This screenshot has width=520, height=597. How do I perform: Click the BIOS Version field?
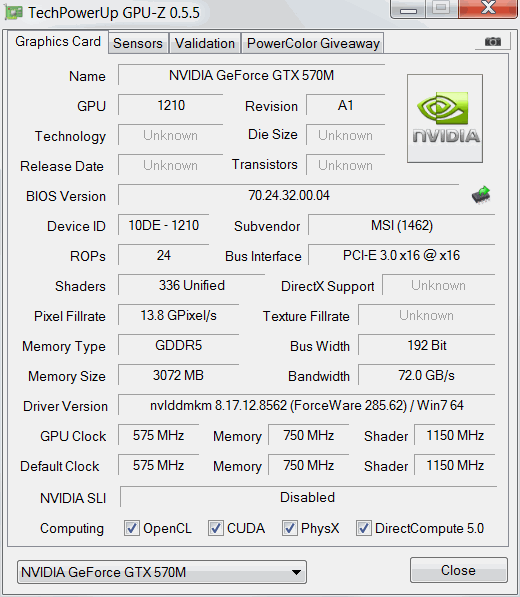(x=289, y=195)
